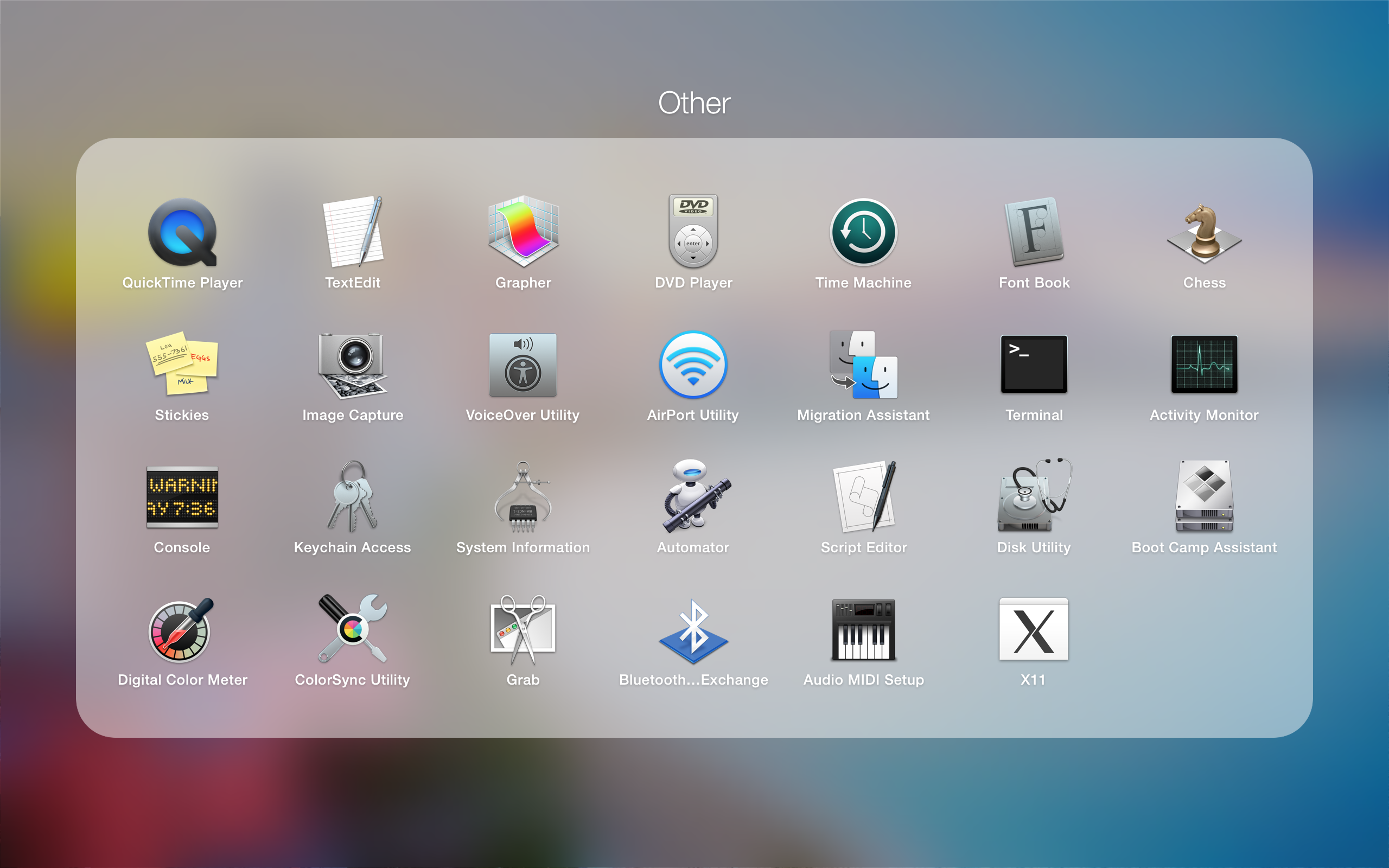The height and width of the screenshot is (868, 1389).
Task: Launch the Stickies notes icon
Action: [x=182, y=363]
